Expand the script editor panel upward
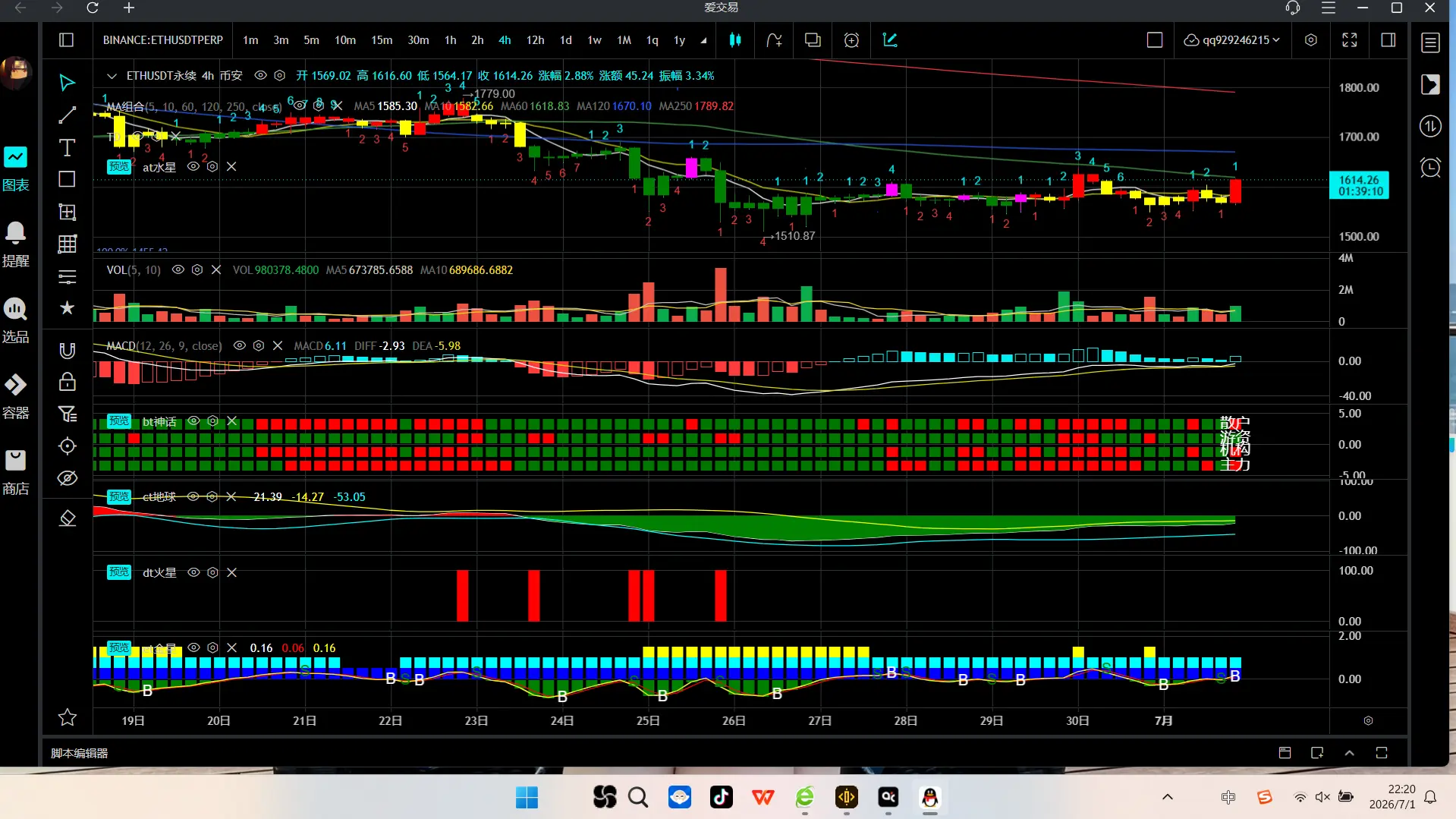The height and width of the screenshot is (819, 1456). (x=1349, y=753)
